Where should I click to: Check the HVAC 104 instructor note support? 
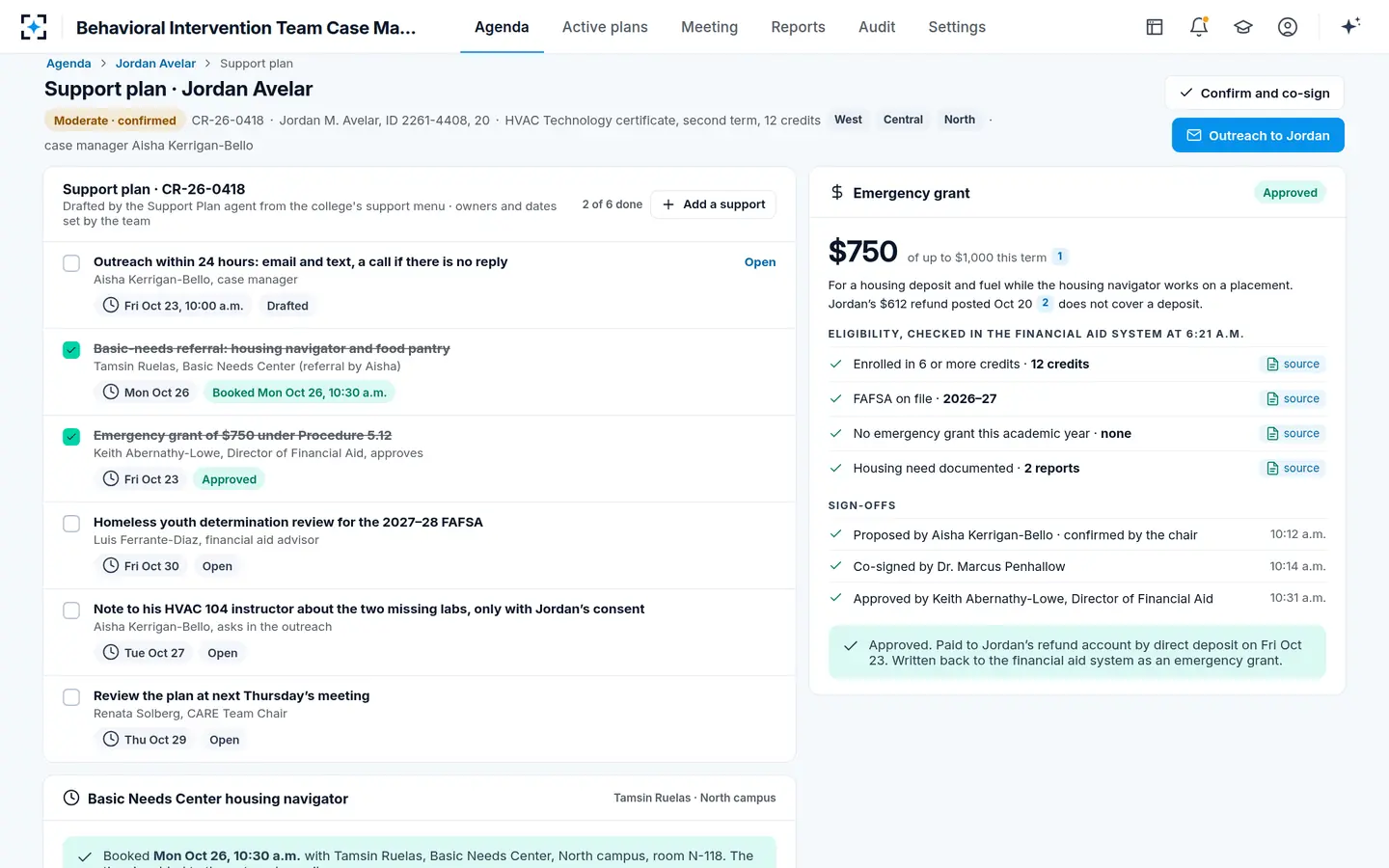click(x=71, y=610)
